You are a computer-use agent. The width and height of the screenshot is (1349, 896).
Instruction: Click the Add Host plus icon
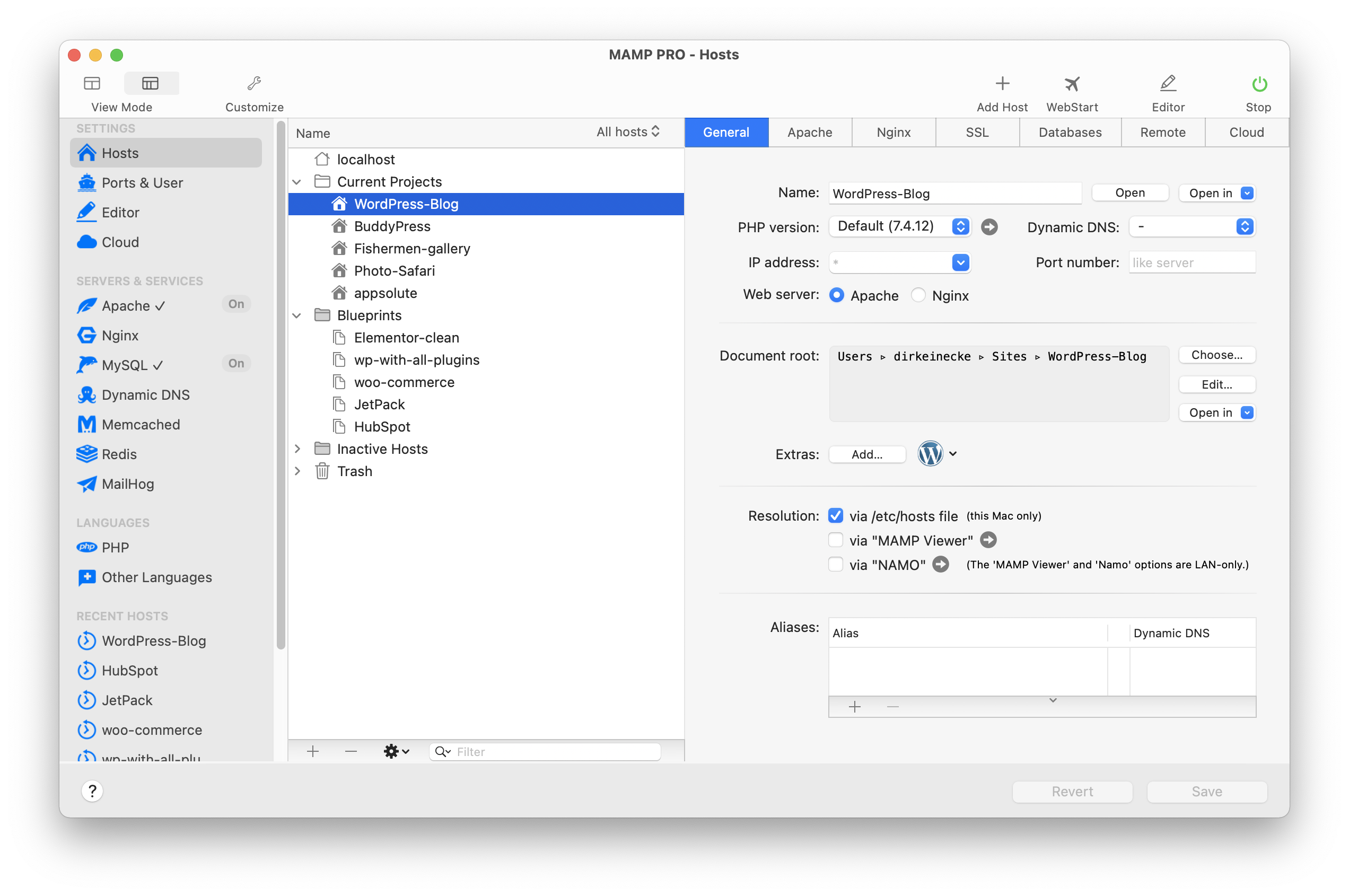pos(1002,84)
